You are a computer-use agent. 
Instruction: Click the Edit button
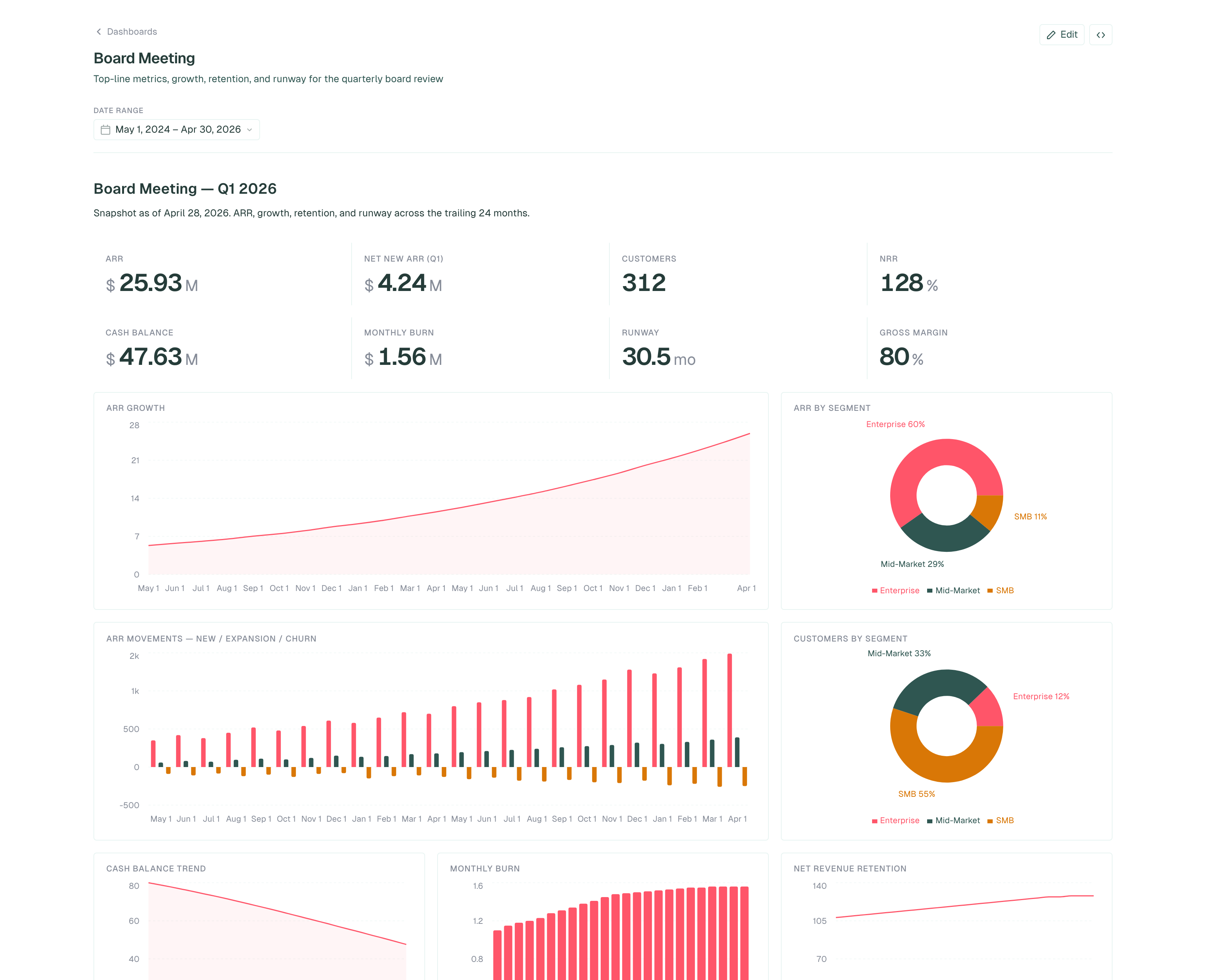tap(1062, 34)
